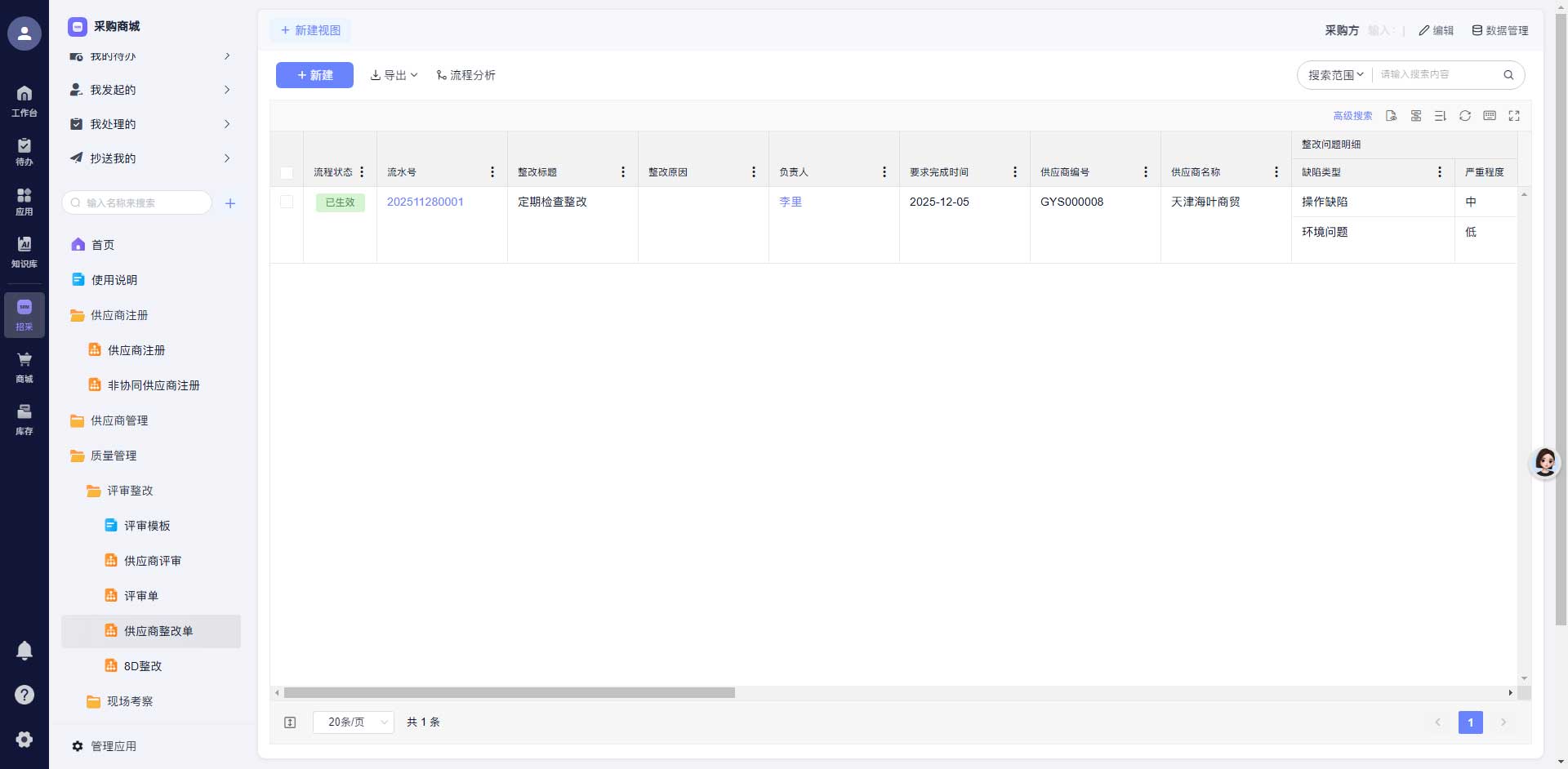This screenshot has width=1568, height=769.
Task: Open the notification bell in left sidebar
Action: click(24, 650)
